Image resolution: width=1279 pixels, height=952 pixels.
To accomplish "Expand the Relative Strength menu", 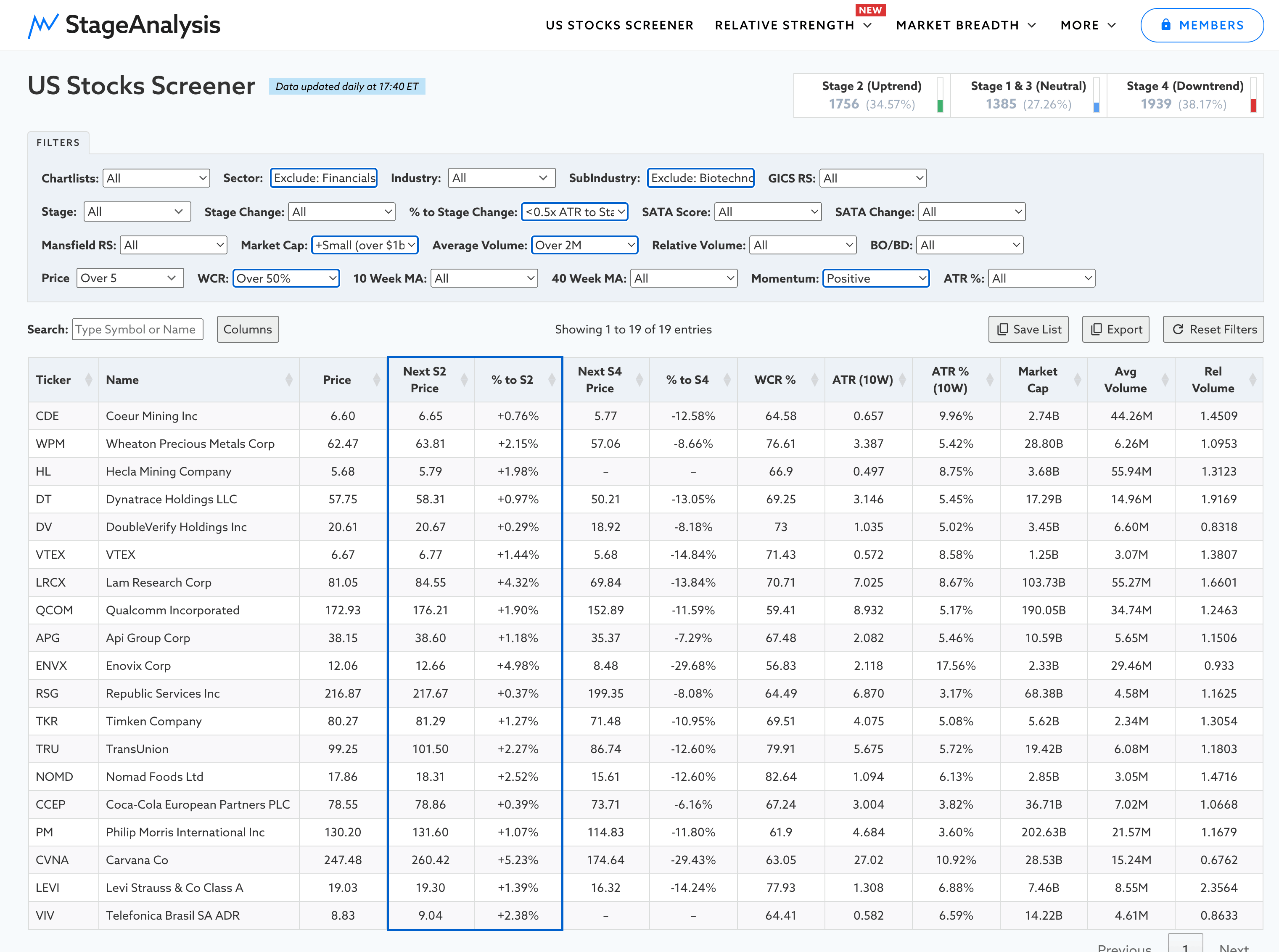I will click(793, 25).
